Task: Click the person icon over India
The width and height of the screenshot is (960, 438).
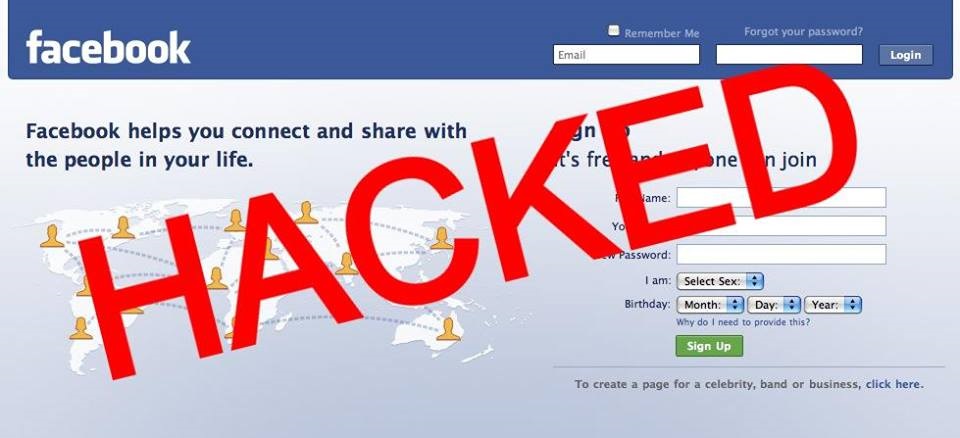Action: pos(347,263)
